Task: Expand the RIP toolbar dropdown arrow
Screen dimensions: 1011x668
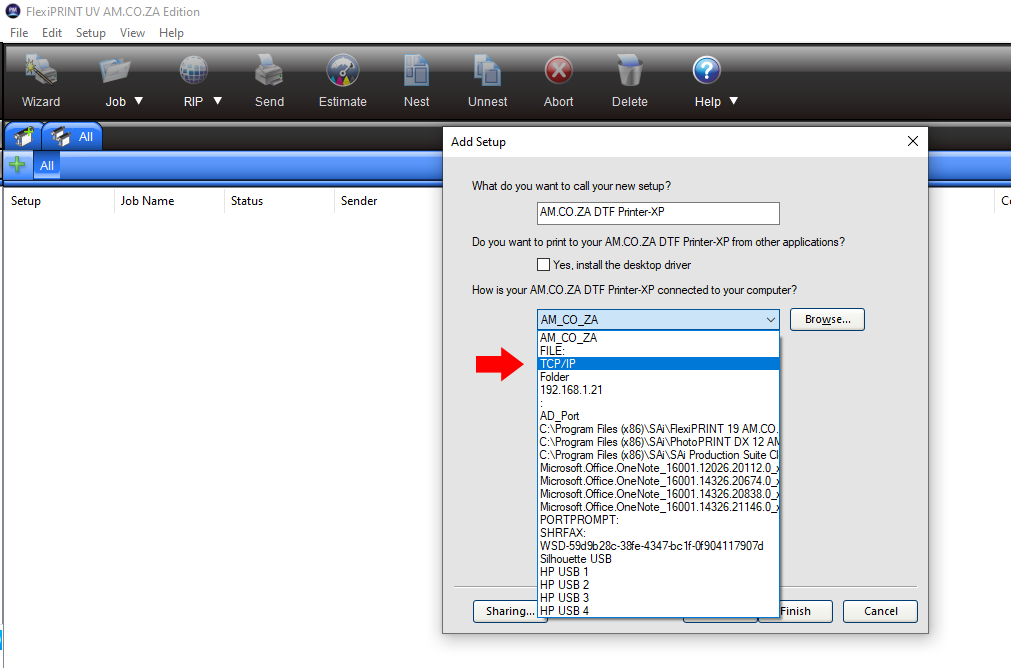Action: (x=217, y=101)
